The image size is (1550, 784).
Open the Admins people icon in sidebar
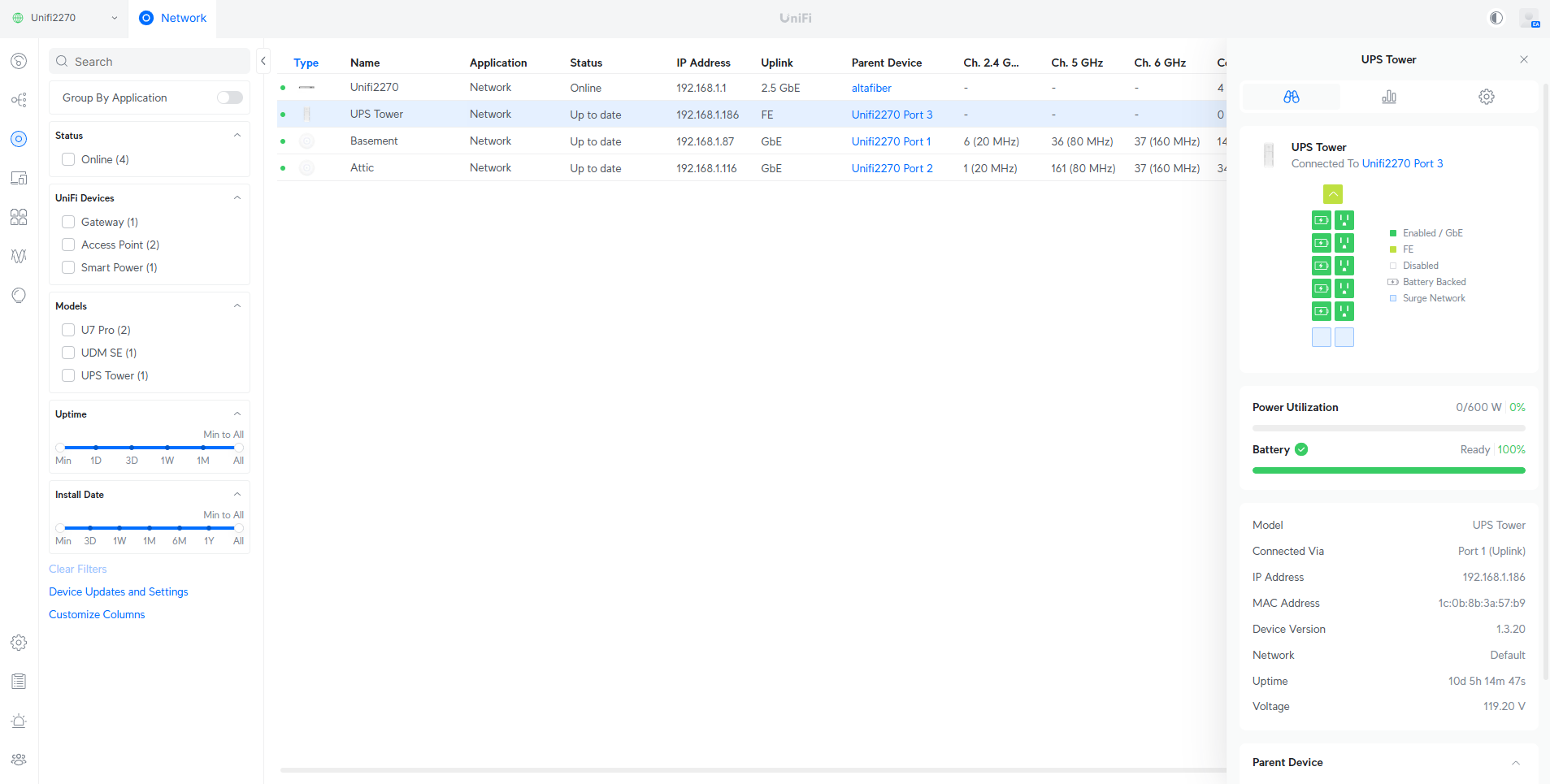pos(19,760)
